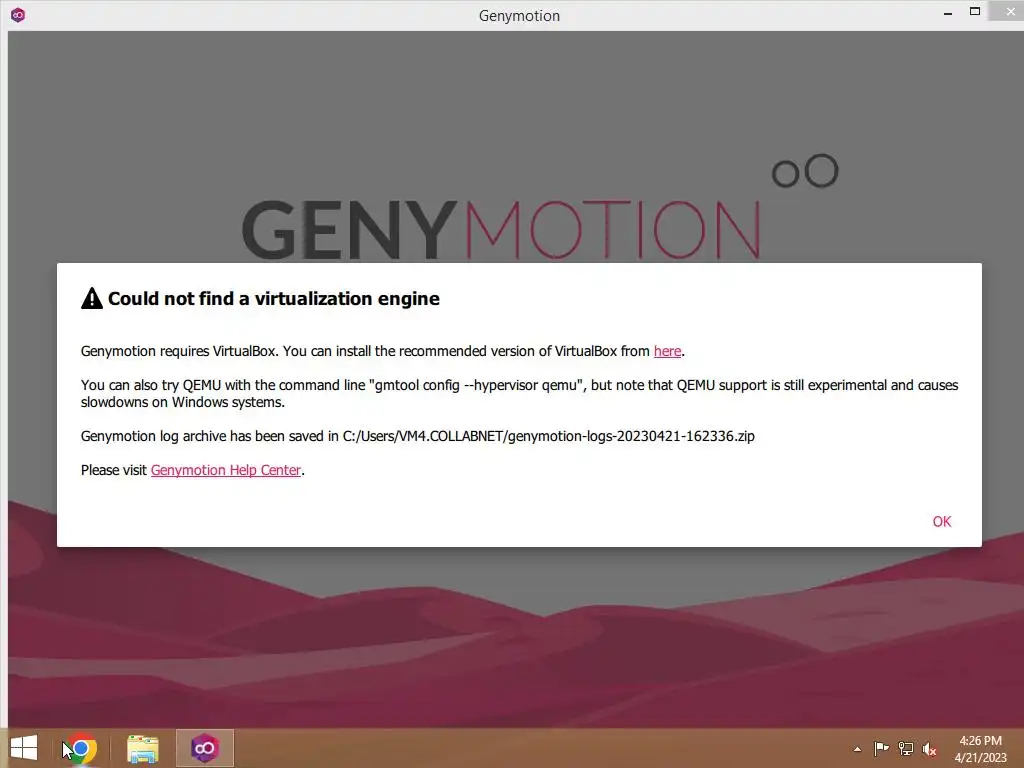Screen dimensions: 1024x768
Task: Maximize the Genymotion window
Action: pyautogui.click(x=975, y=12)
